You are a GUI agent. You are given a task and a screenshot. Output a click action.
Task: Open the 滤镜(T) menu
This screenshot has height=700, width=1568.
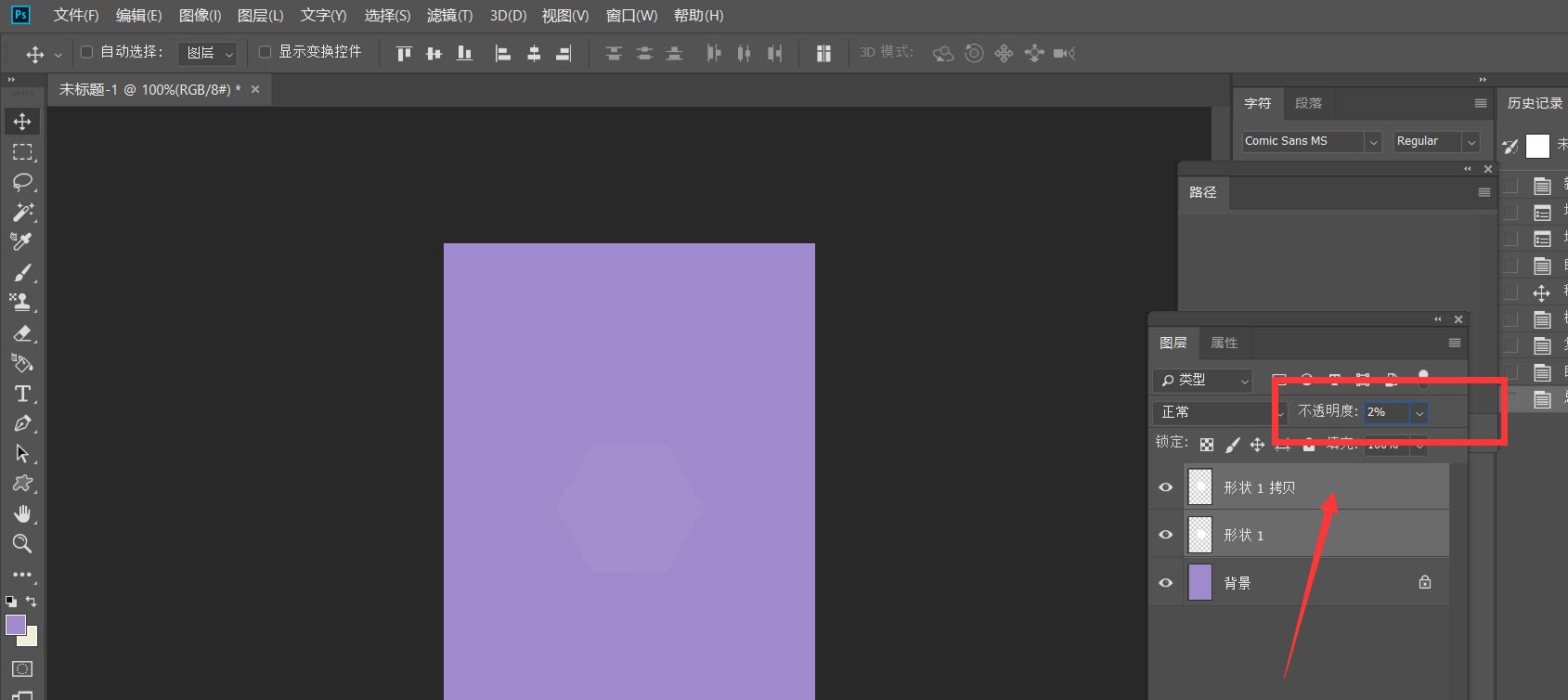(x=449, y=16)
